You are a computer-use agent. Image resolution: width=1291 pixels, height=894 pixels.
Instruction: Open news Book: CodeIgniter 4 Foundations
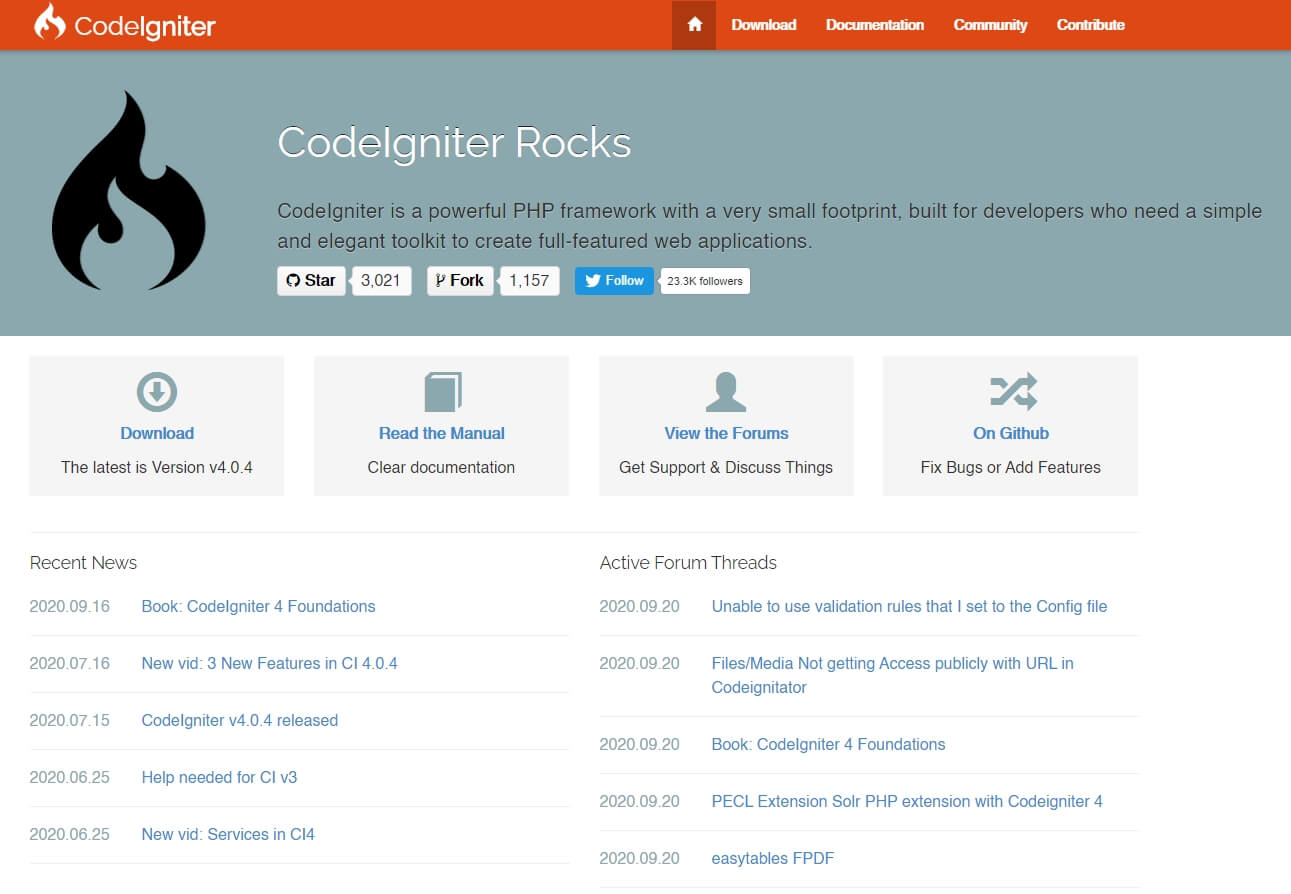(x=259, y=606)
